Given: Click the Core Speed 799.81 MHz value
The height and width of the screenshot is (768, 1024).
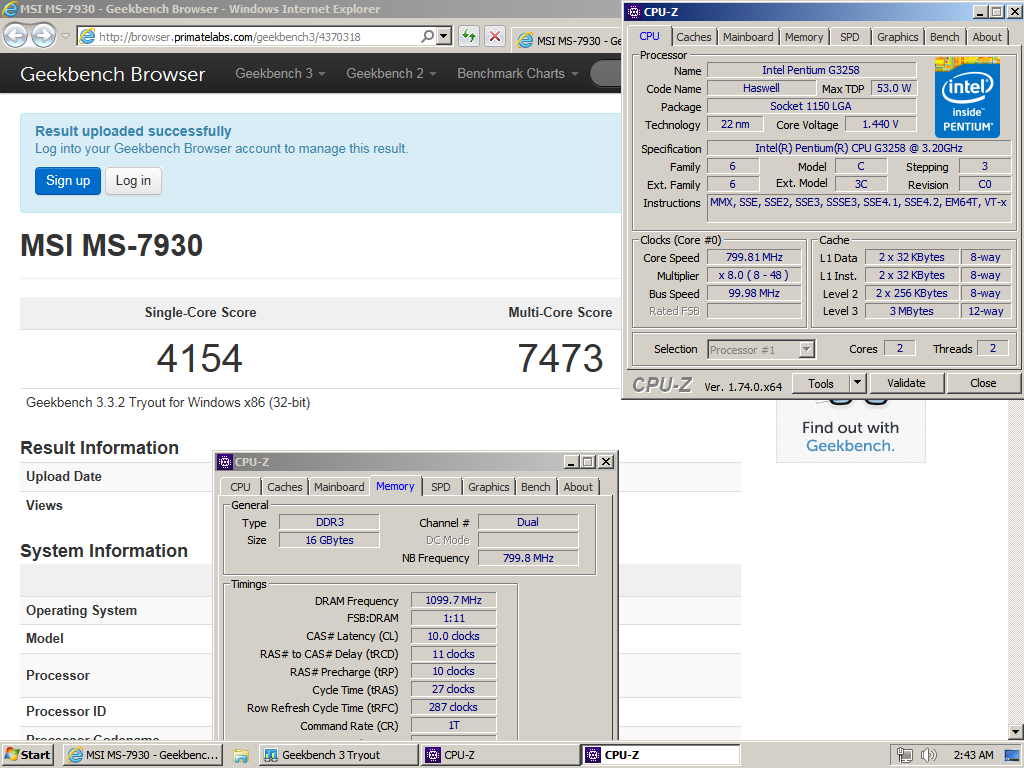Looking at the screenshot, I should click(x=754, y=257).
